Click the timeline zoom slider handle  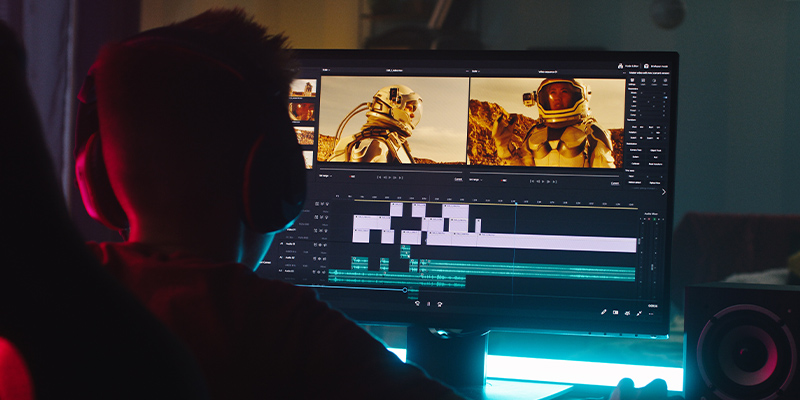pyautogui.click(x=405, y=290)
